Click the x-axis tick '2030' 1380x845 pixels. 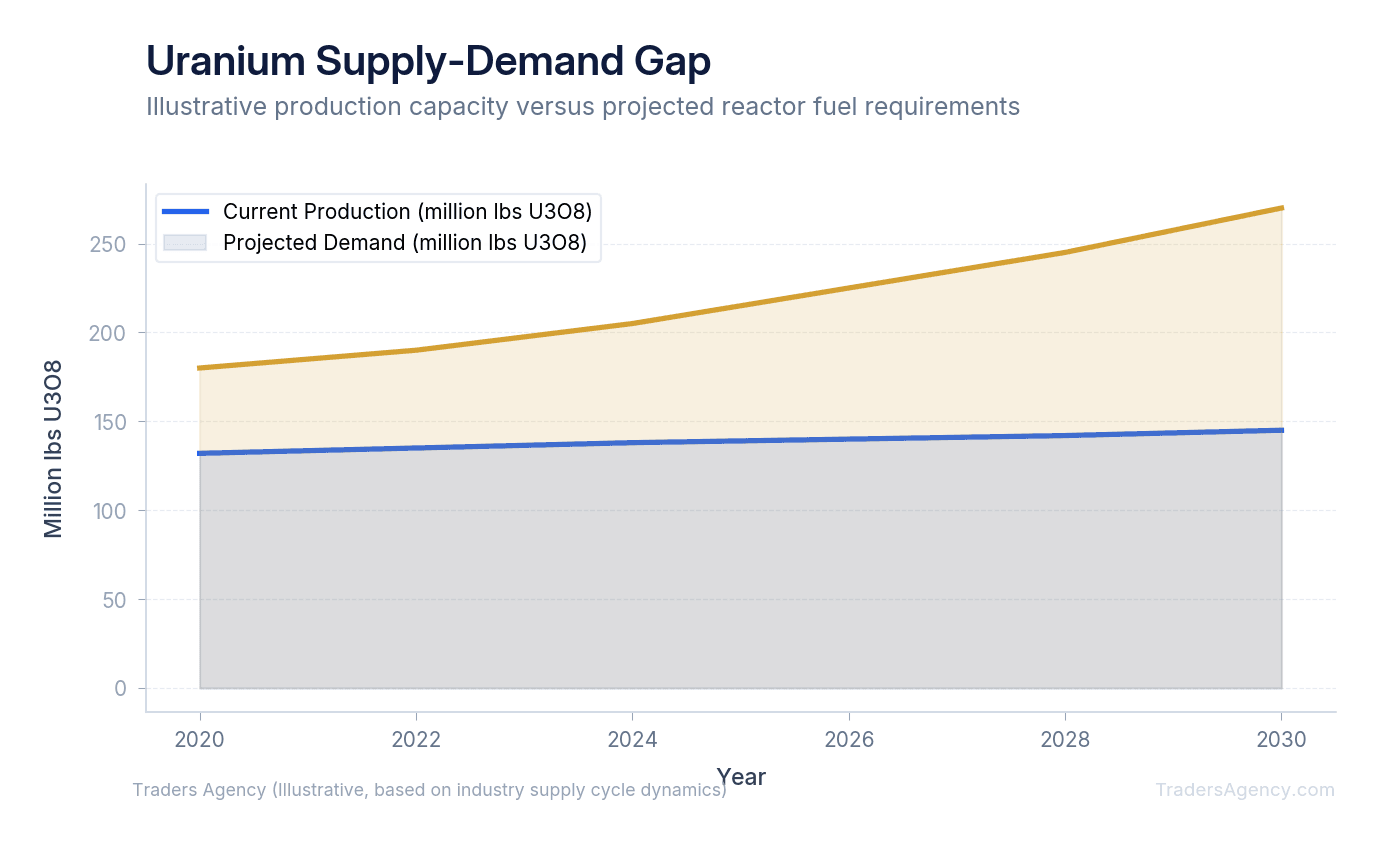pos(1281,740)
